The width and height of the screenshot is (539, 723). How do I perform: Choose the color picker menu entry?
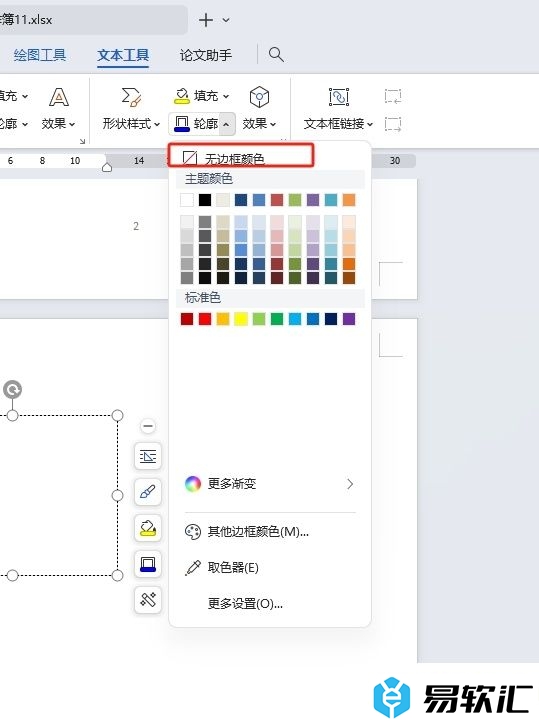tap(270, 568)
